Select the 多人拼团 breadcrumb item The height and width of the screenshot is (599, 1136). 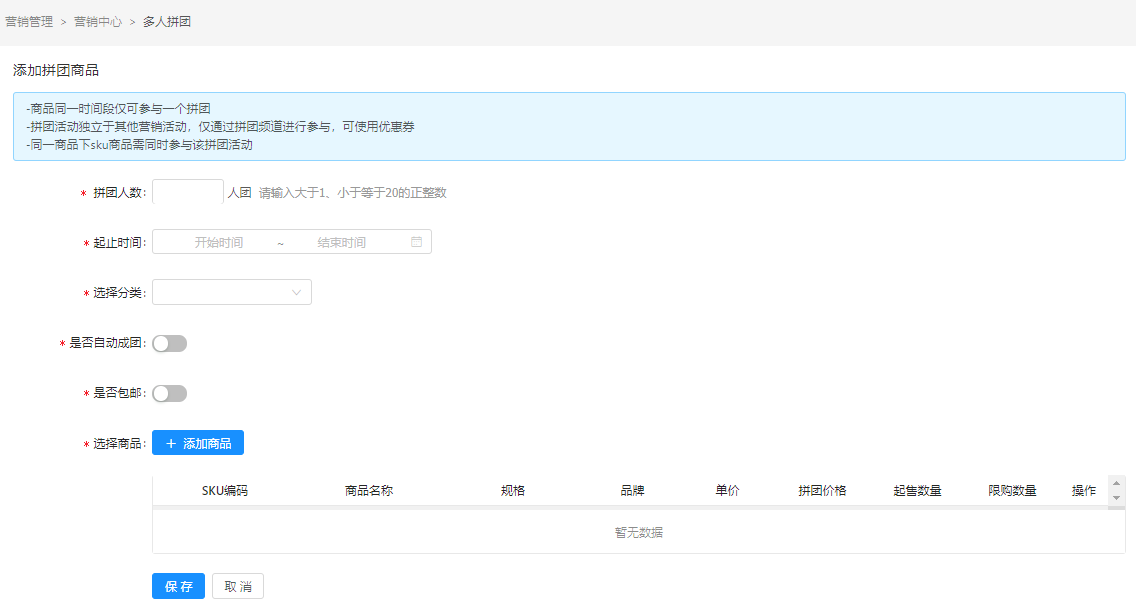point(167,21)
